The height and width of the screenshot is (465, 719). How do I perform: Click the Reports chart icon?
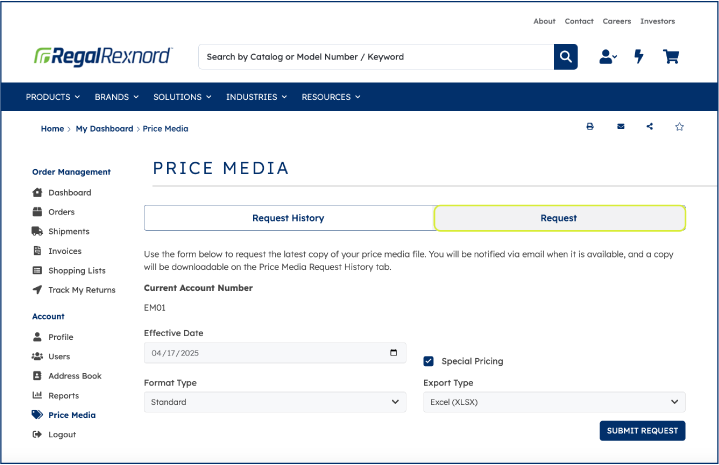coord(37,395)
